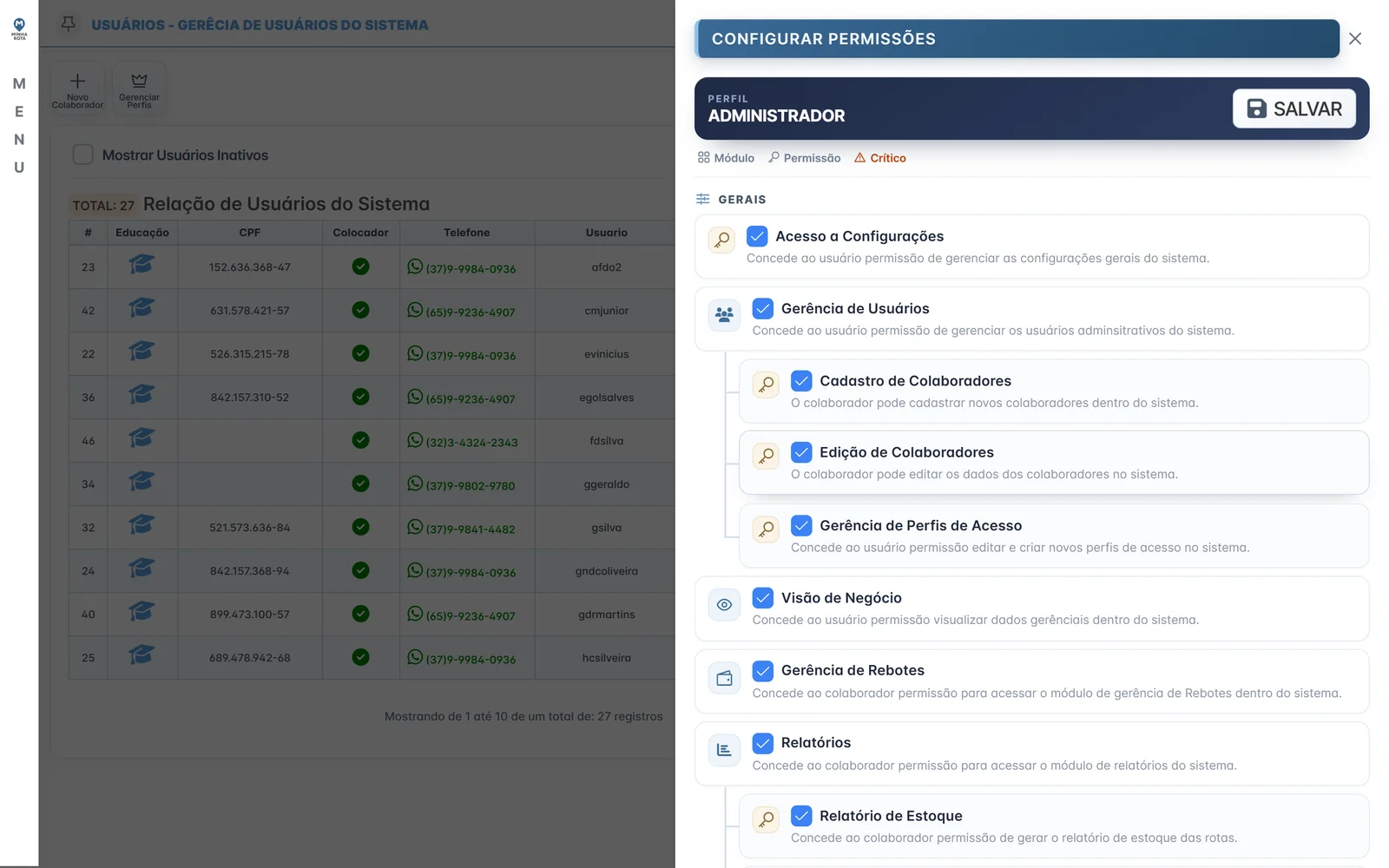This screenshot has height=868, width=1389.
Task: Open Gerenciar Perfis crown icon
Action: coord(139,80)
